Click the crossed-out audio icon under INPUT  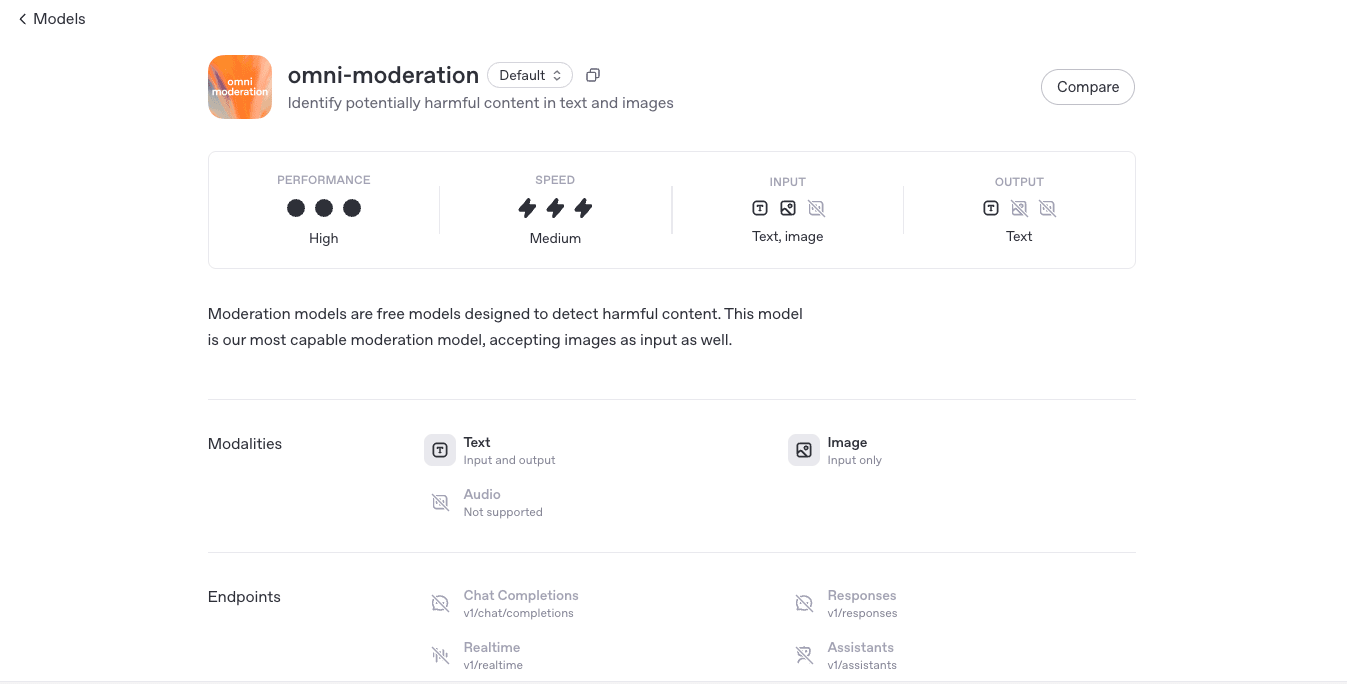tap(816, 208)
